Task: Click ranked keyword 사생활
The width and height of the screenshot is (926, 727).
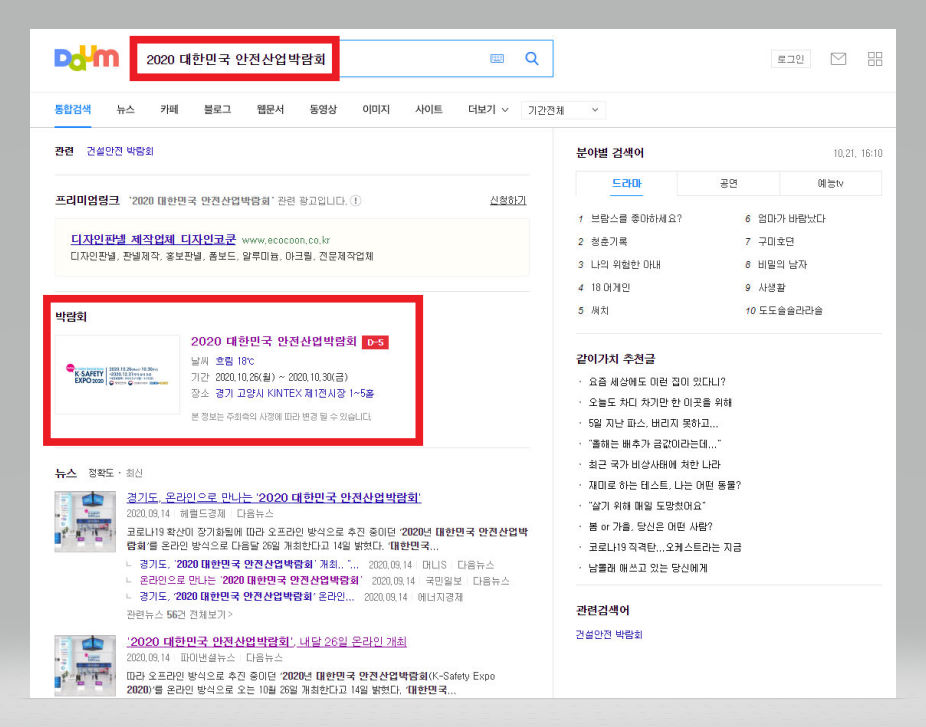Action: click(x=771, y=288)
